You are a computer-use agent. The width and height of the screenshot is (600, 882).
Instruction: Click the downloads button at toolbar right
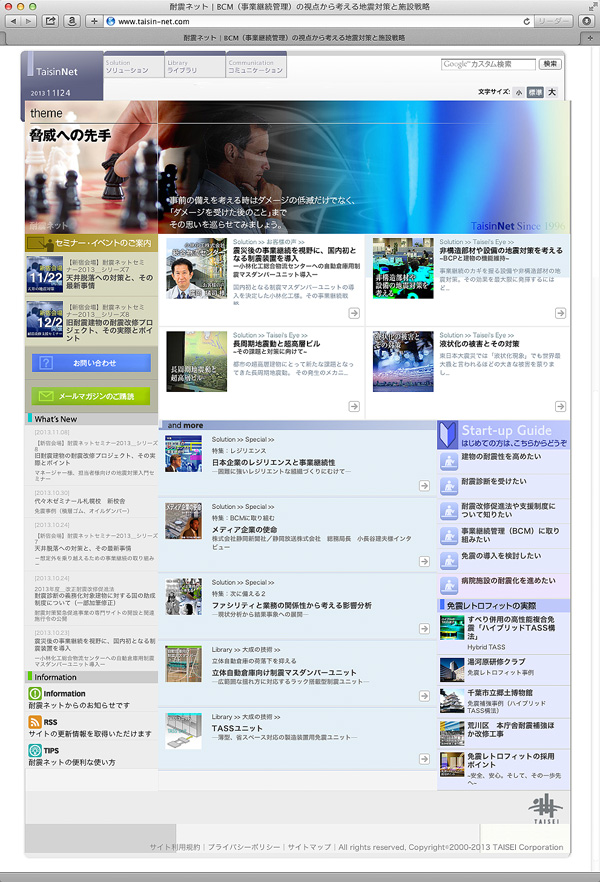[587, 21]
